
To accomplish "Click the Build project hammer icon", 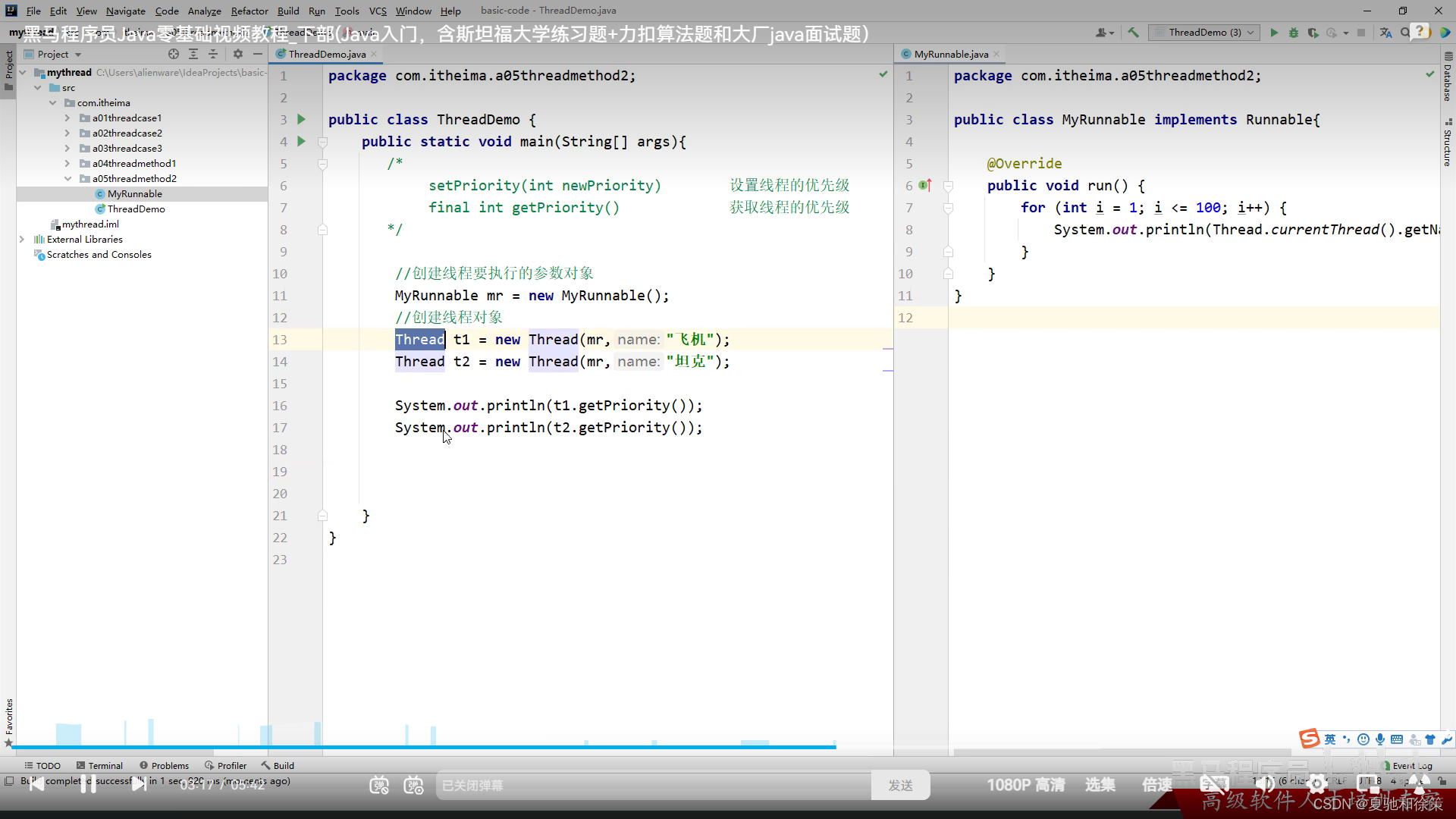I will click(x=1133, y=33).
